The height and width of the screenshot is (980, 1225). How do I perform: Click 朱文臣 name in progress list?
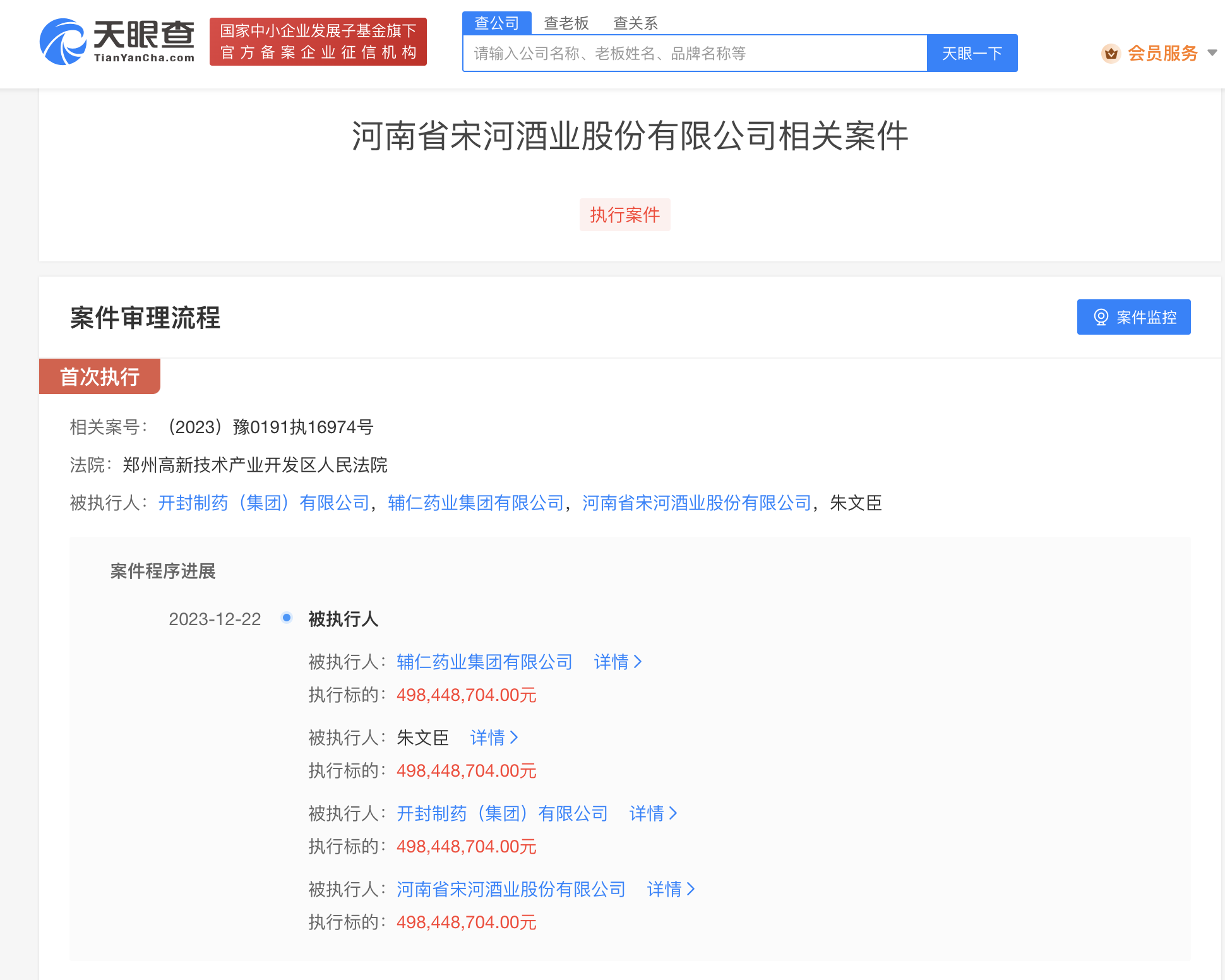coord(423,738)
